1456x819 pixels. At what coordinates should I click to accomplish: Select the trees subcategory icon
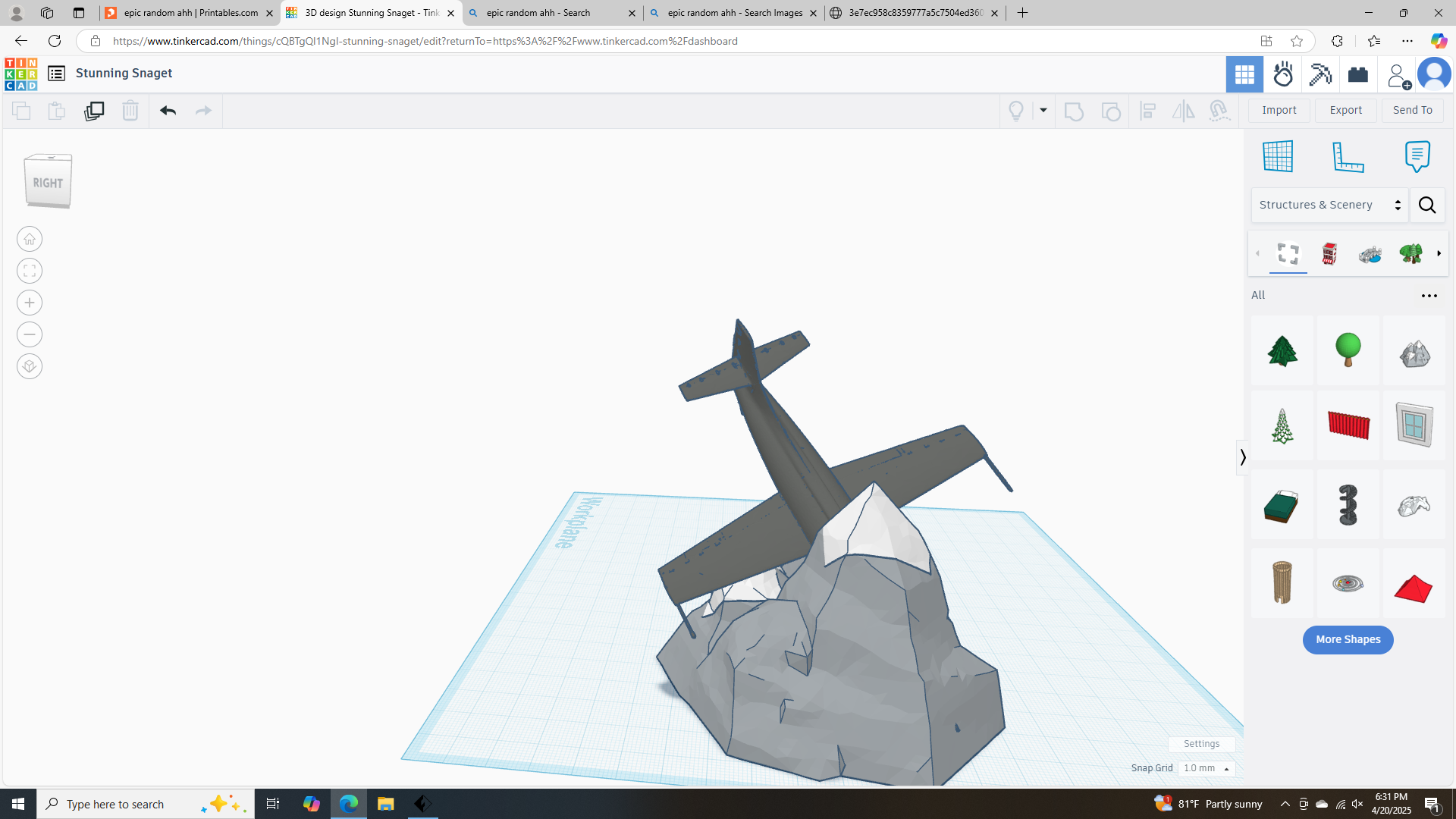pos(1411,253)
